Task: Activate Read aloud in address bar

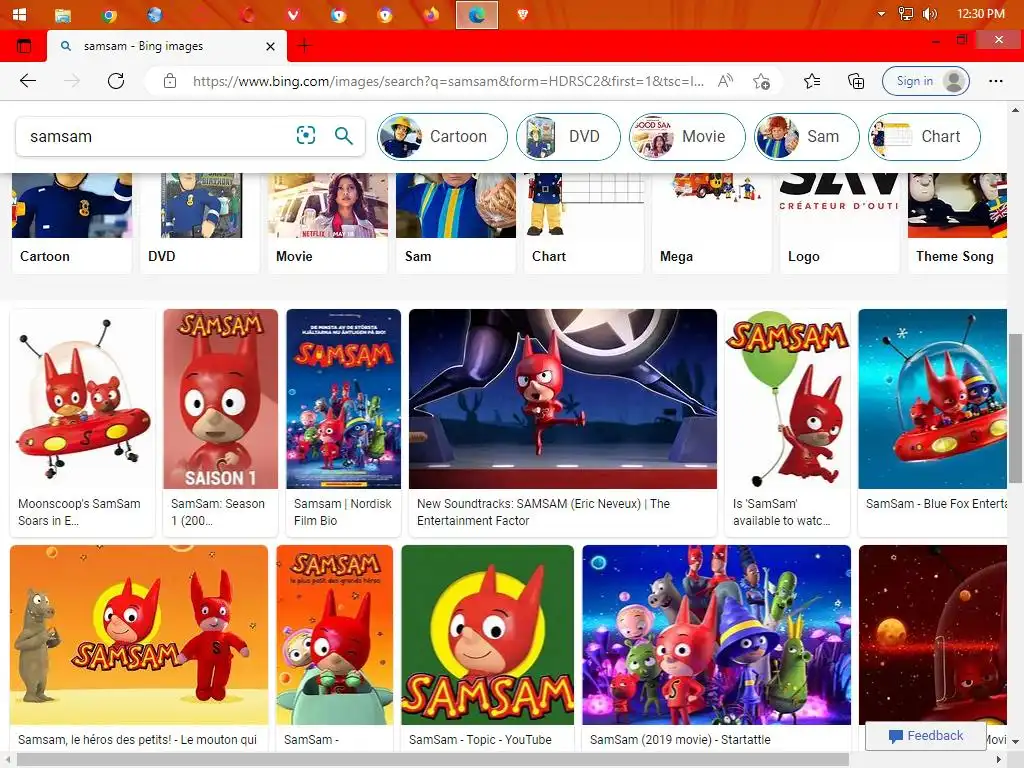Action: pyautogui.click(x=726, y=81)
